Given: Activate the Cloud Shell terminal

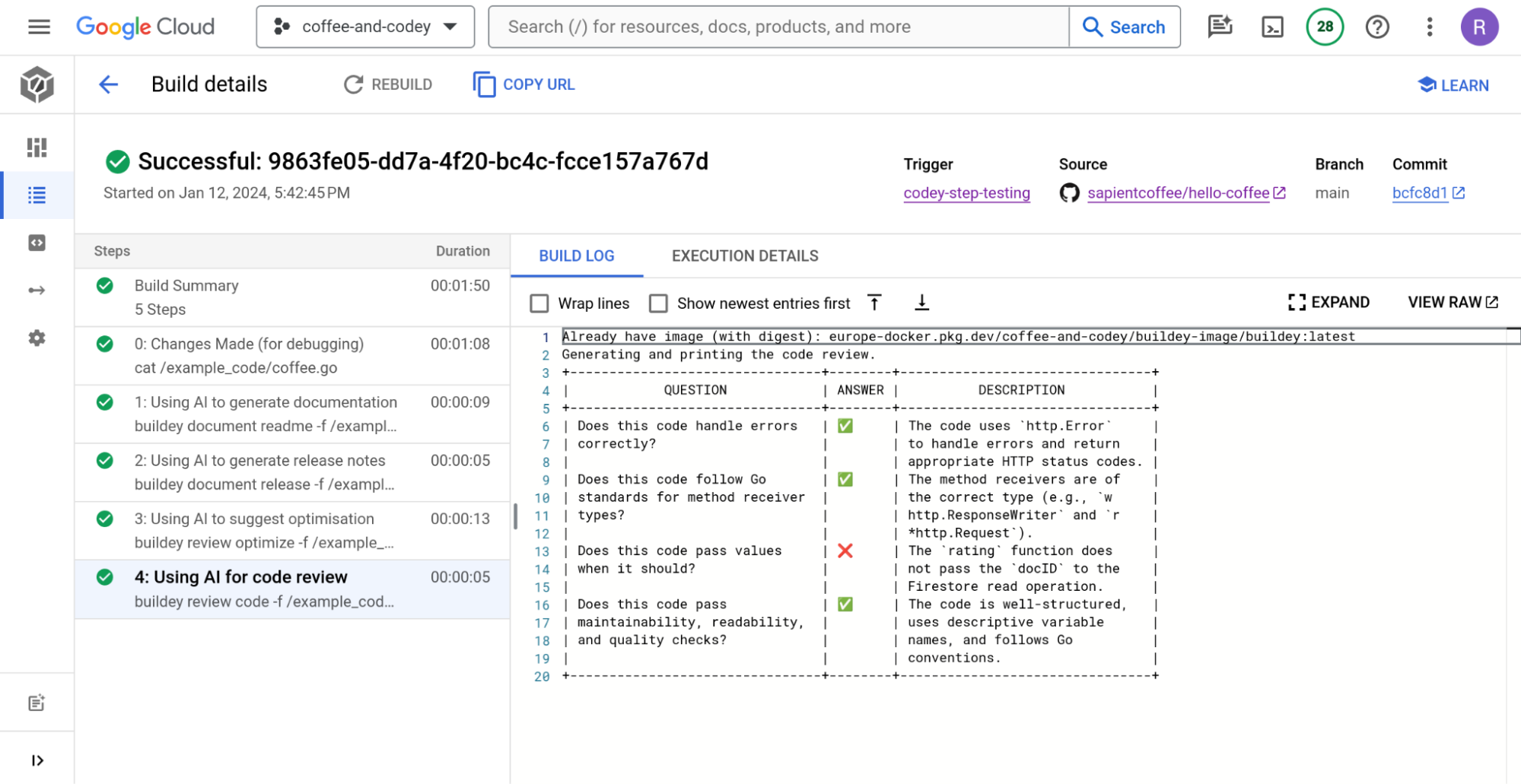Looking at the screenshot, I should coord(1272,27).
